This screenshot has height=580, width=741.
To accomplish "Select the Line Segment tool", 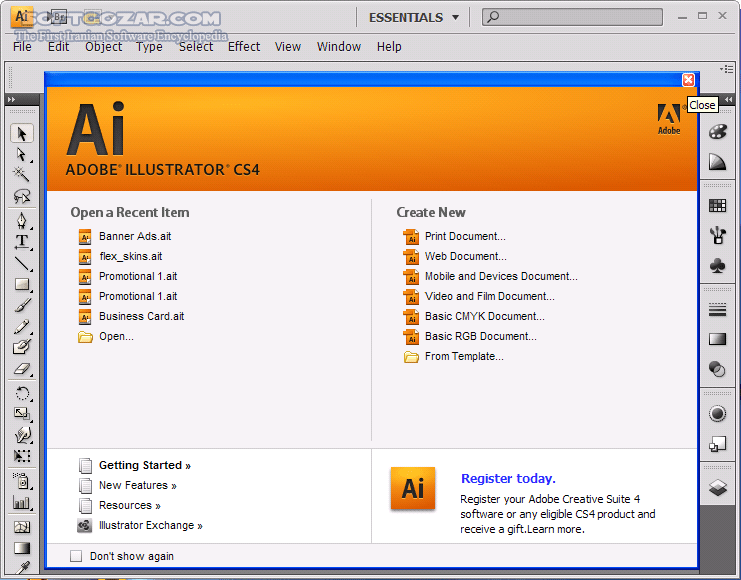I will tap(22, 263).
